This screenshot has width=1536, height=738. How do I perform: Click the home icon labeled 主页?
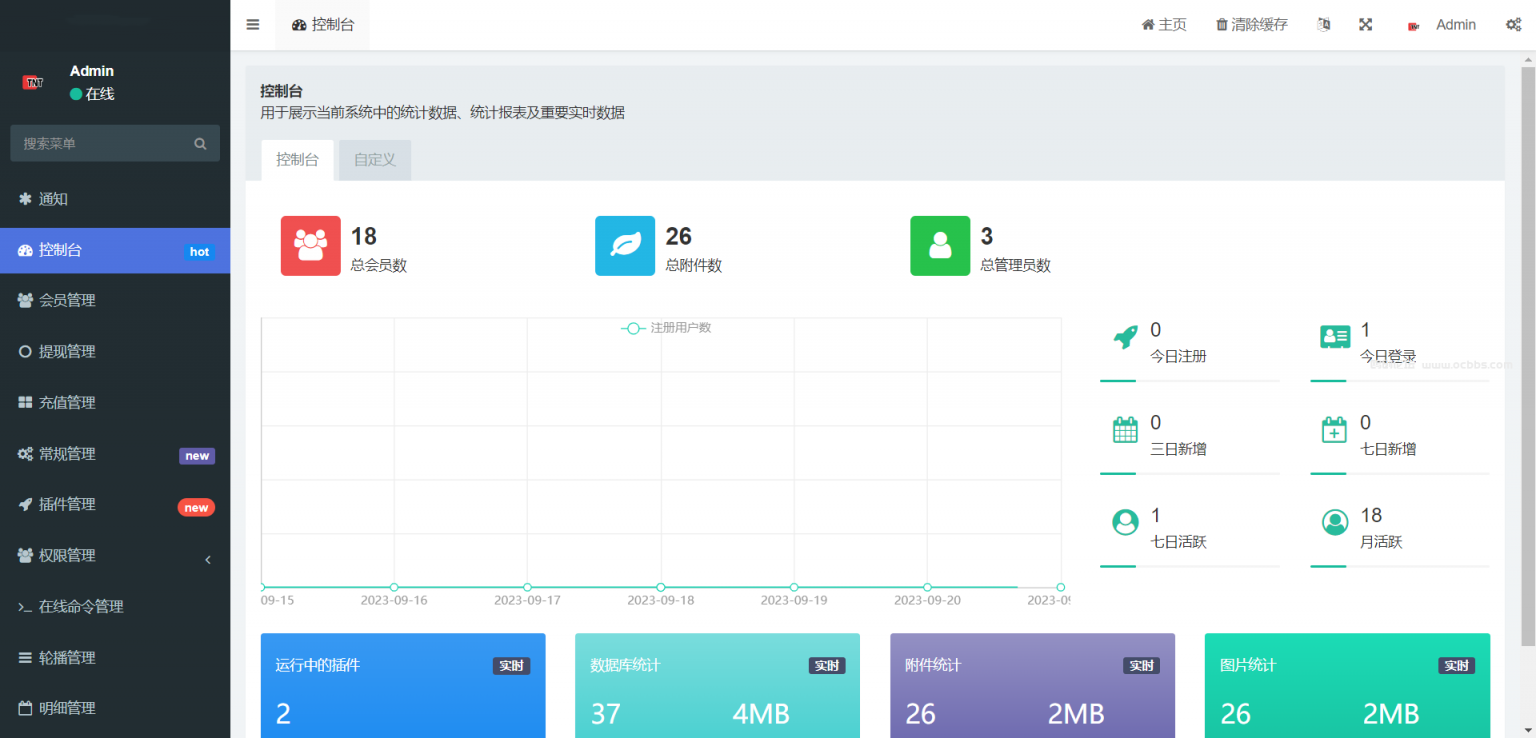coord(1148,25)
